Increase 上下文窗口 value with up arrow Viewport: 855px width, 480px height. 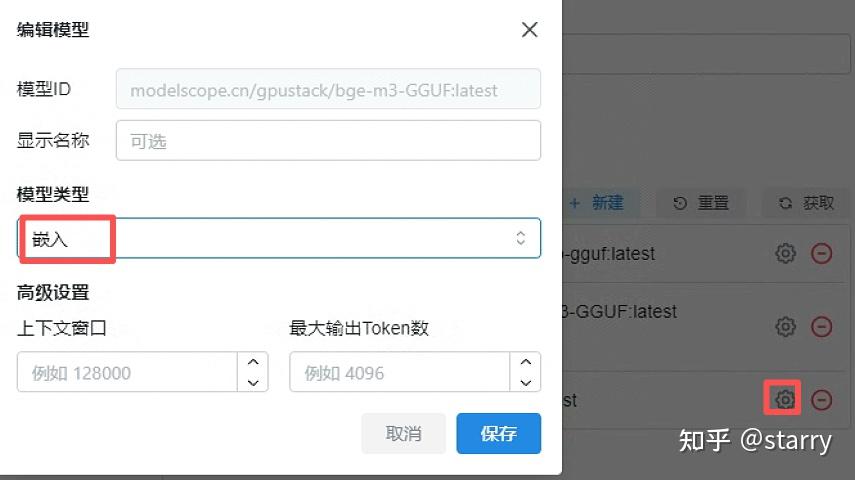point(253,362)
